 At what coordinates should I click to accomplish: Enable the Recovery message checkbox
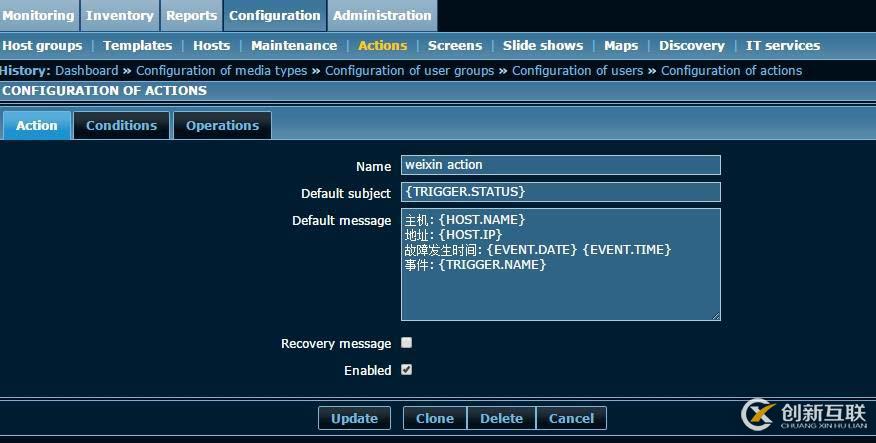(407, 342)
